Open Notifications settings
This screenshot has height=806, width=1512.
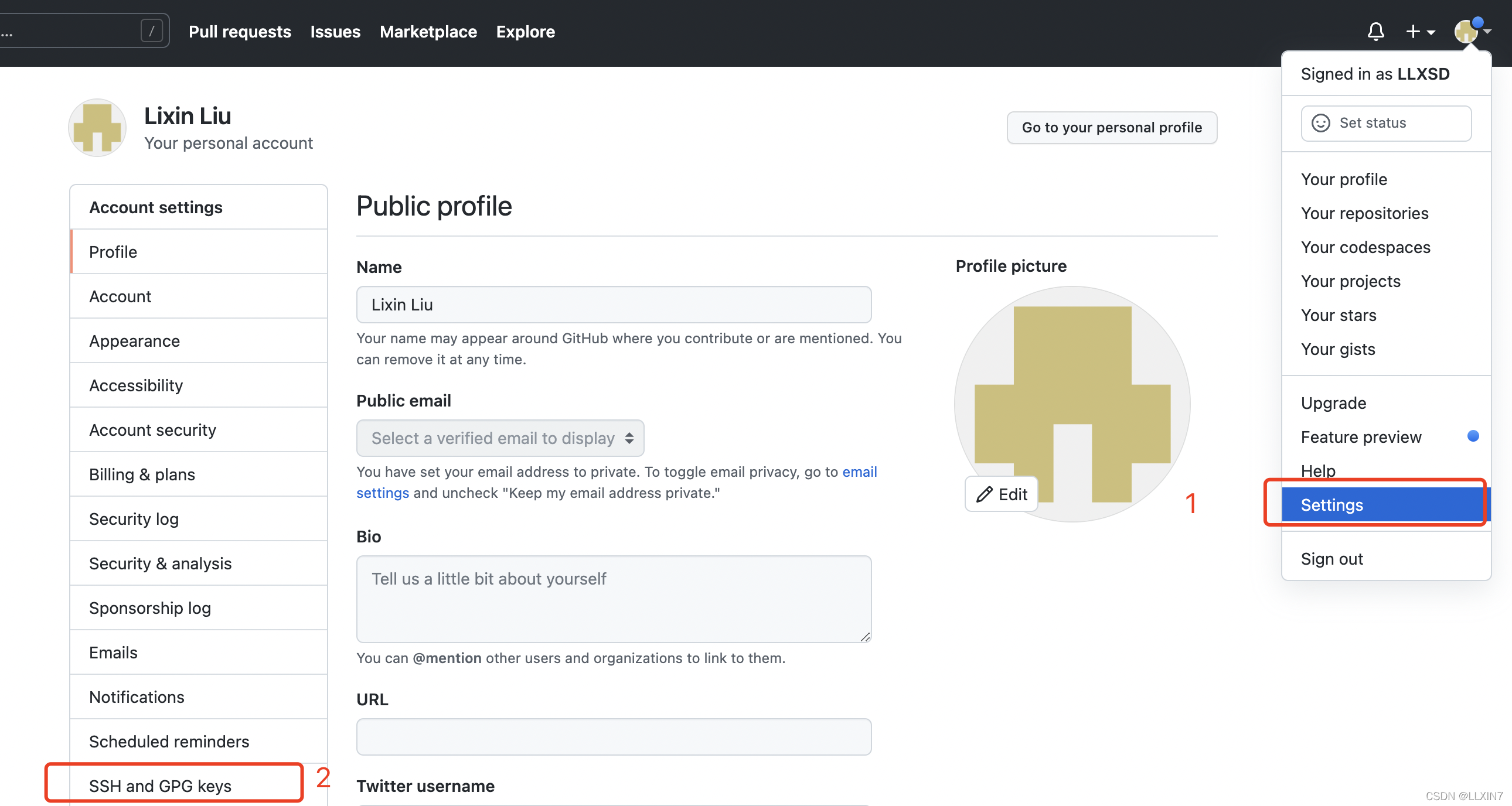[199, 698]
